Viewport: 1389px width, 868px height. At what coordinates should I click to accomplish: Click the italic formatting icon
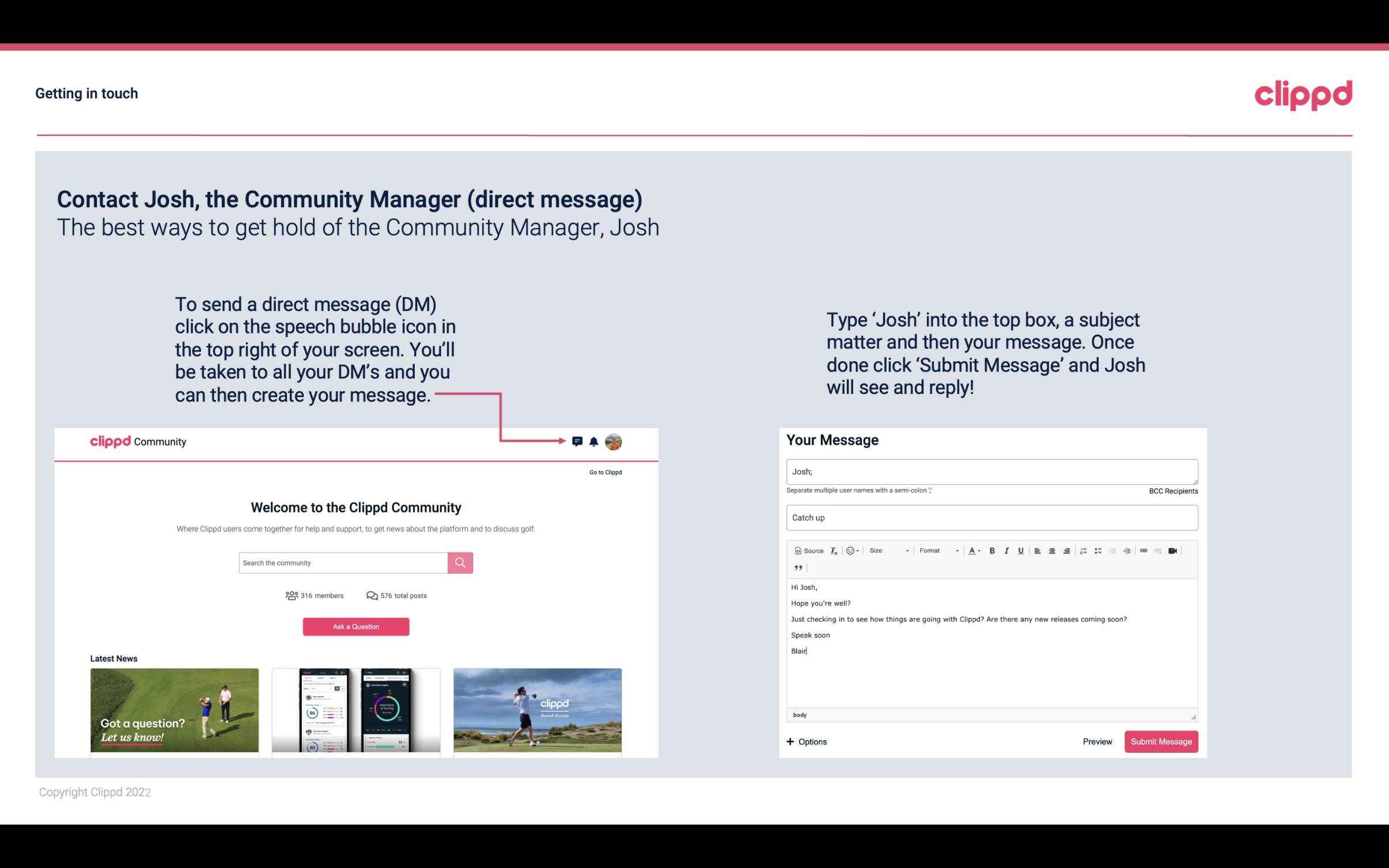click(x=1006, y=551)
